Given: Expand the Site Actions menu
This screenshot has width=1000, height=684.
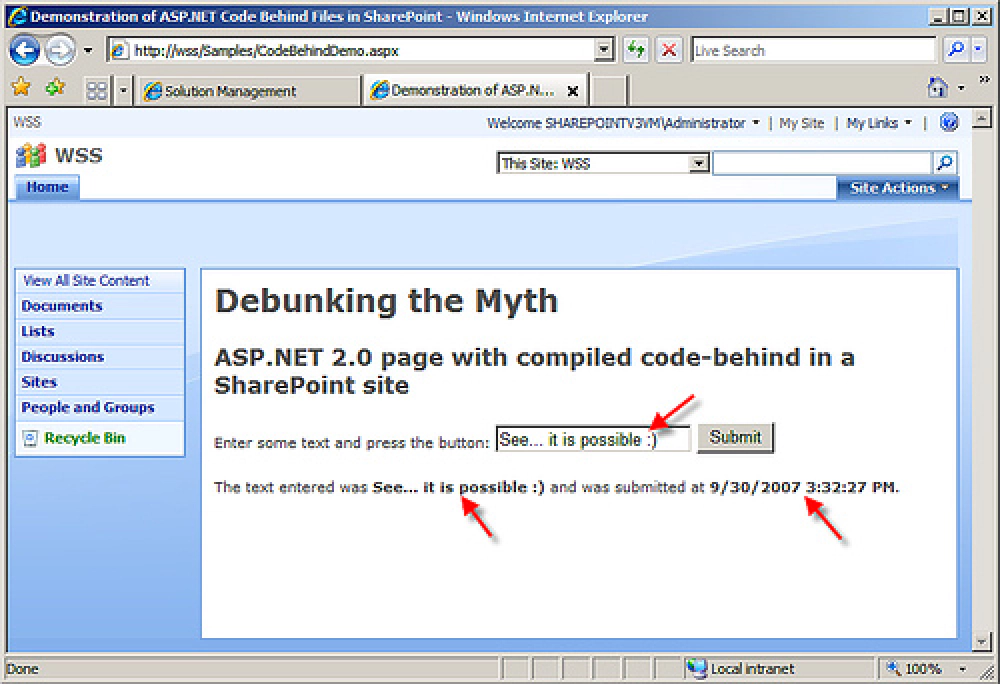Looking at the screenshot, I should click(x=897, y=188).
